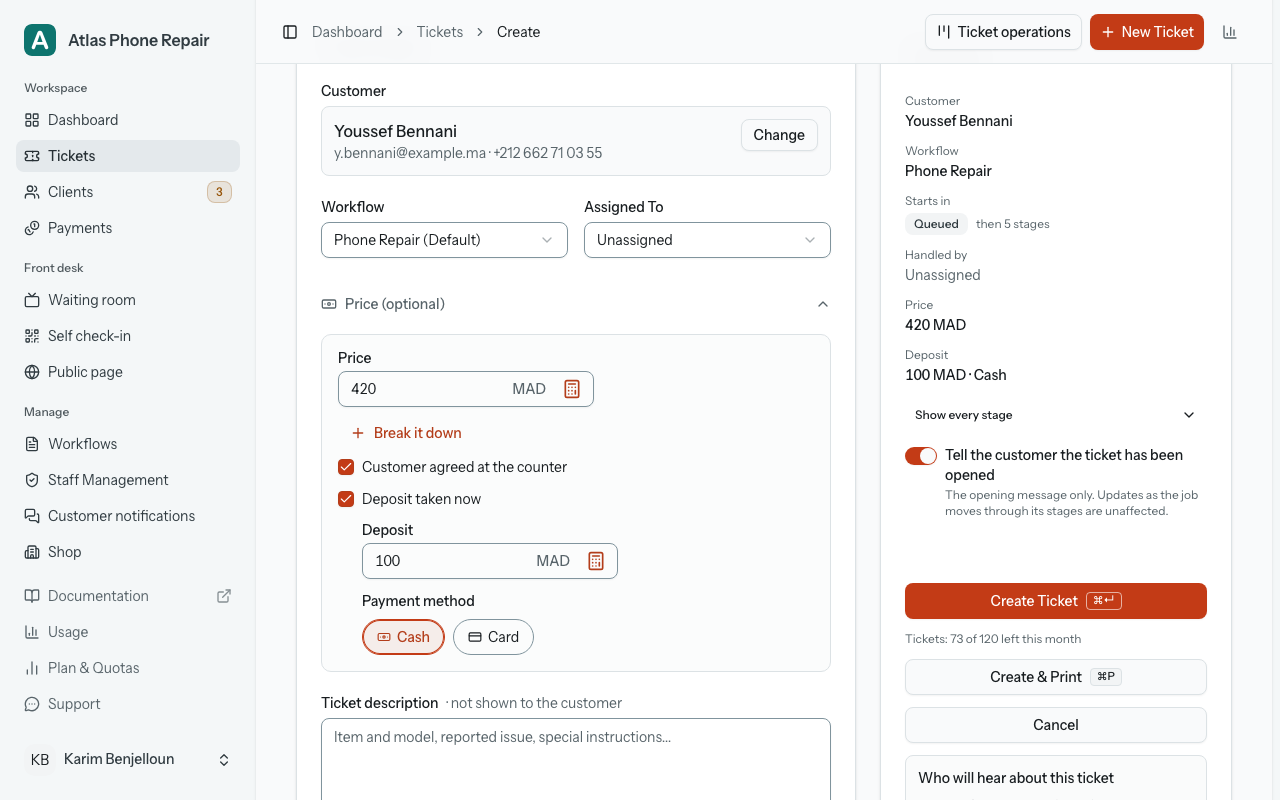Toggle off Tell the customer notification switch
This screenshot has width=1280, height=800.
[x=921, y=456]
